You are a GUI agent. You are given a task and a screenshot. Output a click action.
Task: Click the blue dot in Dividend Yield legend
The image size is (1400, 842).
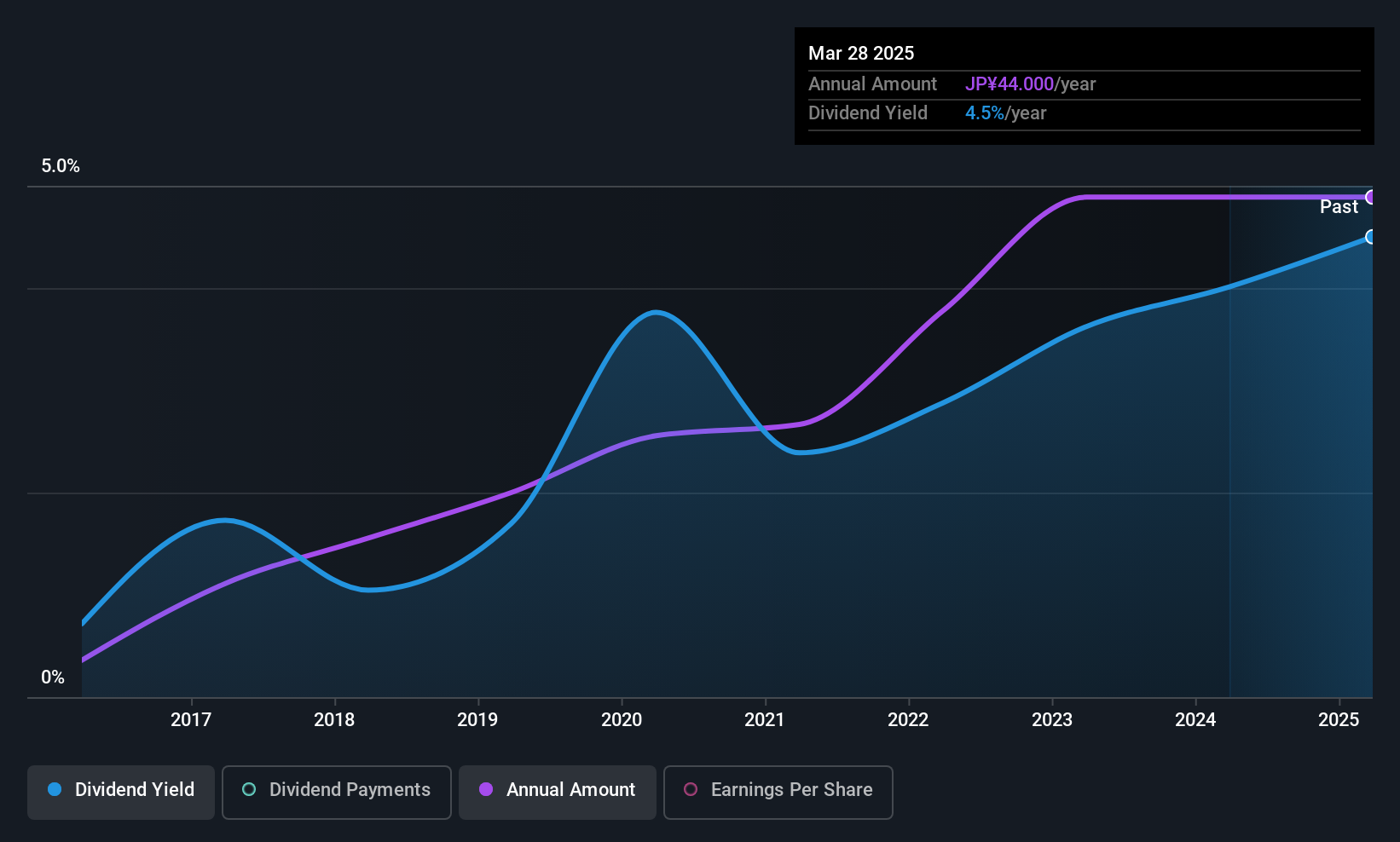tap(55, 790)
